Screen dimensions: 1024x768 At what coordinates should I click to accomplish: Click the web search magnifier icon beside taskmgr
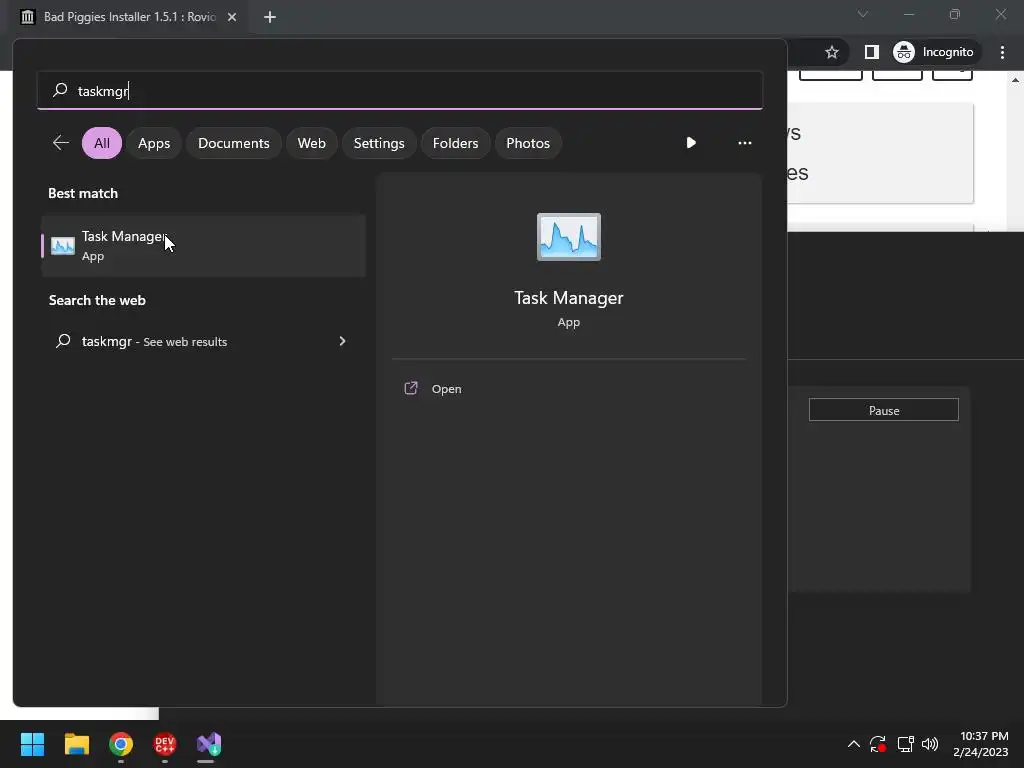click(63, 341)
